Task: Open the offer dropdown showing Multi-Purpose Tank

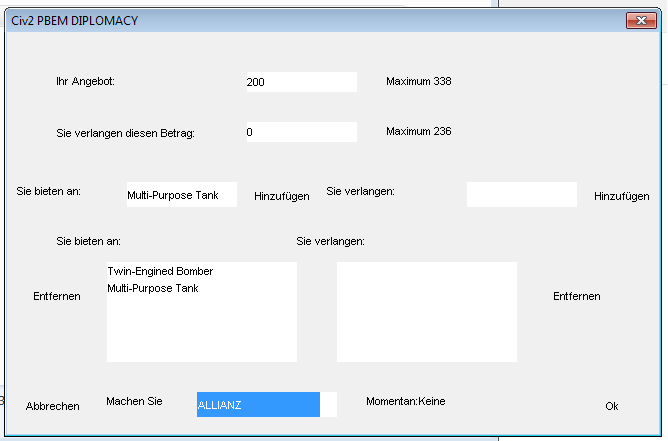Action: click(x=181, y=194)
